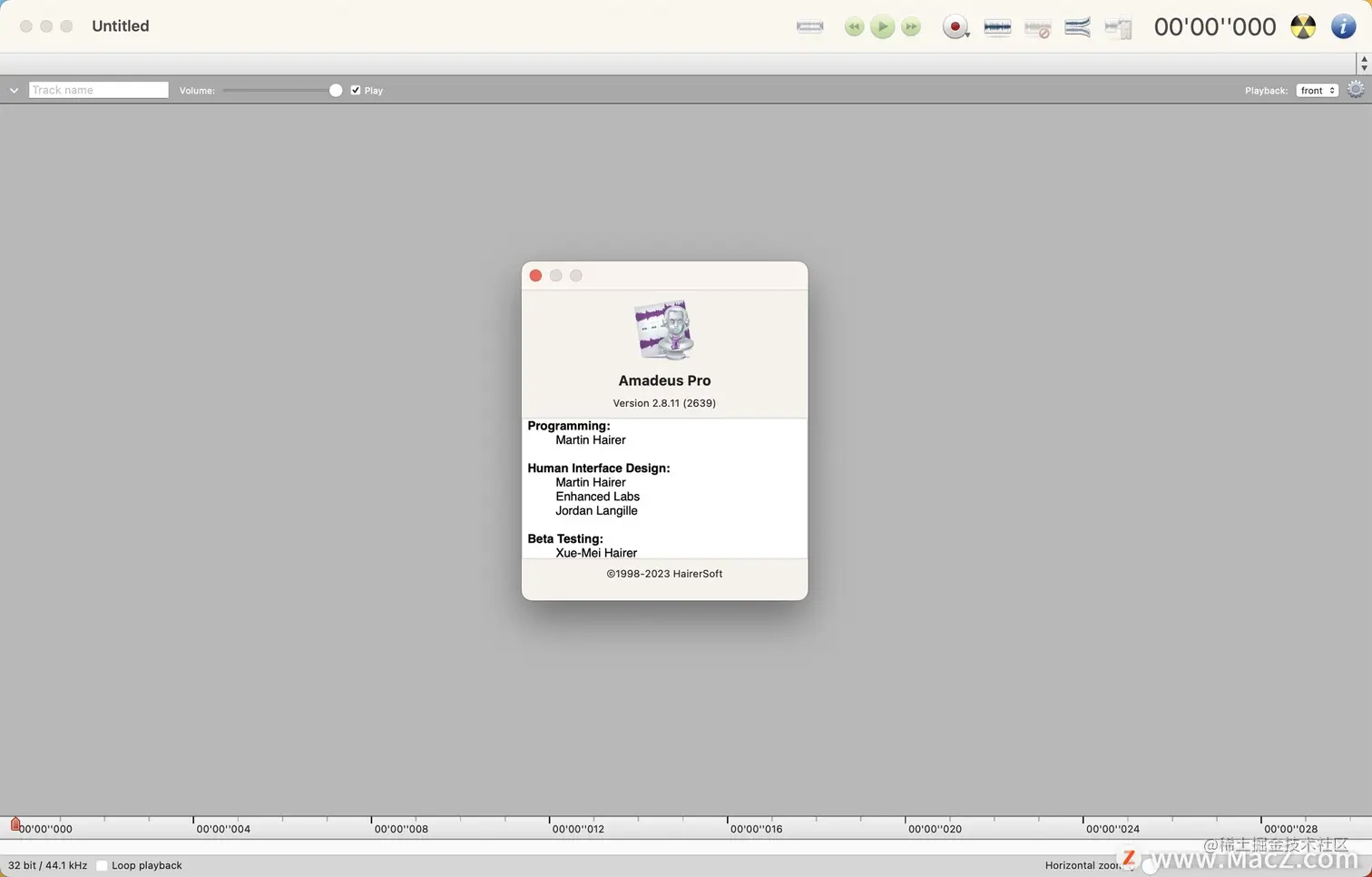The height and width of the screenshot is (877, 1372).
Task: Start recording with the red record button
Action: (x=955, y=27)
